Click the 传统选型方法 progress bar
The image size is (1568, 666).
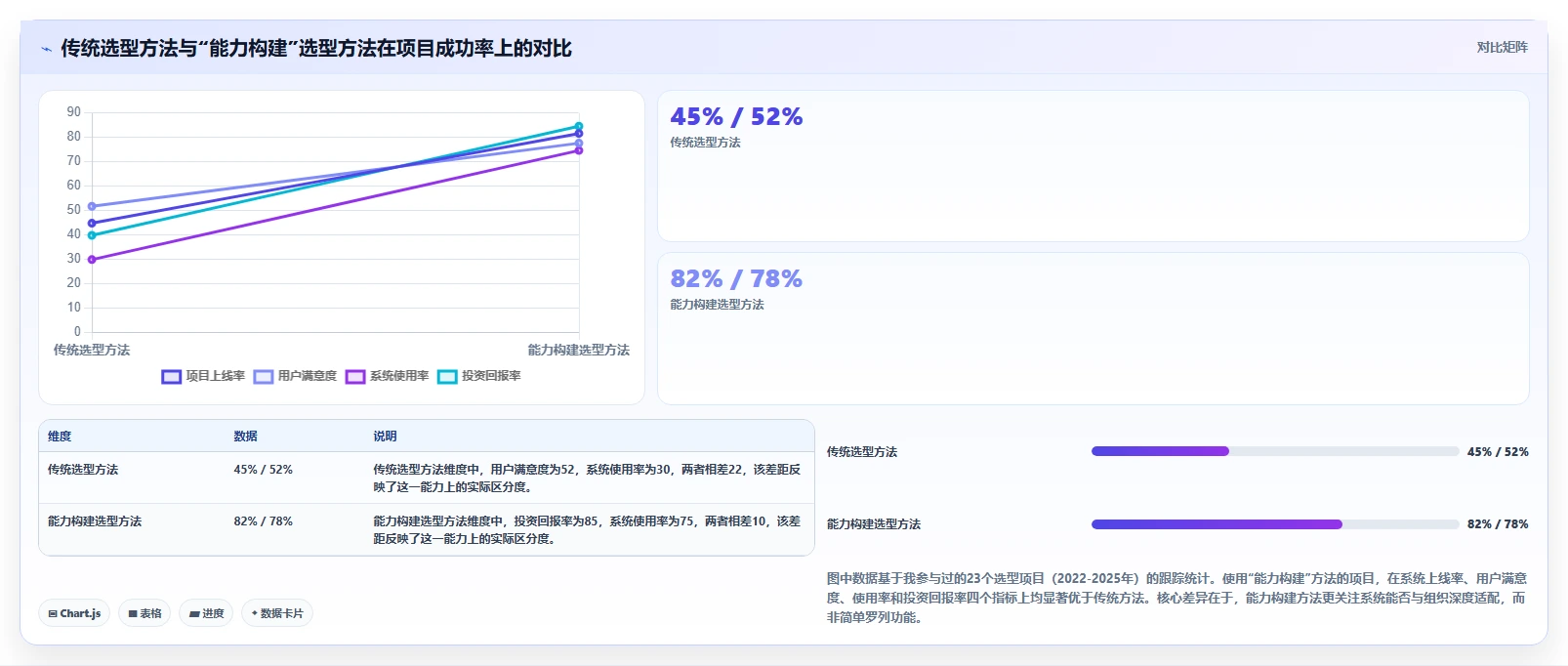[1274, 451]
